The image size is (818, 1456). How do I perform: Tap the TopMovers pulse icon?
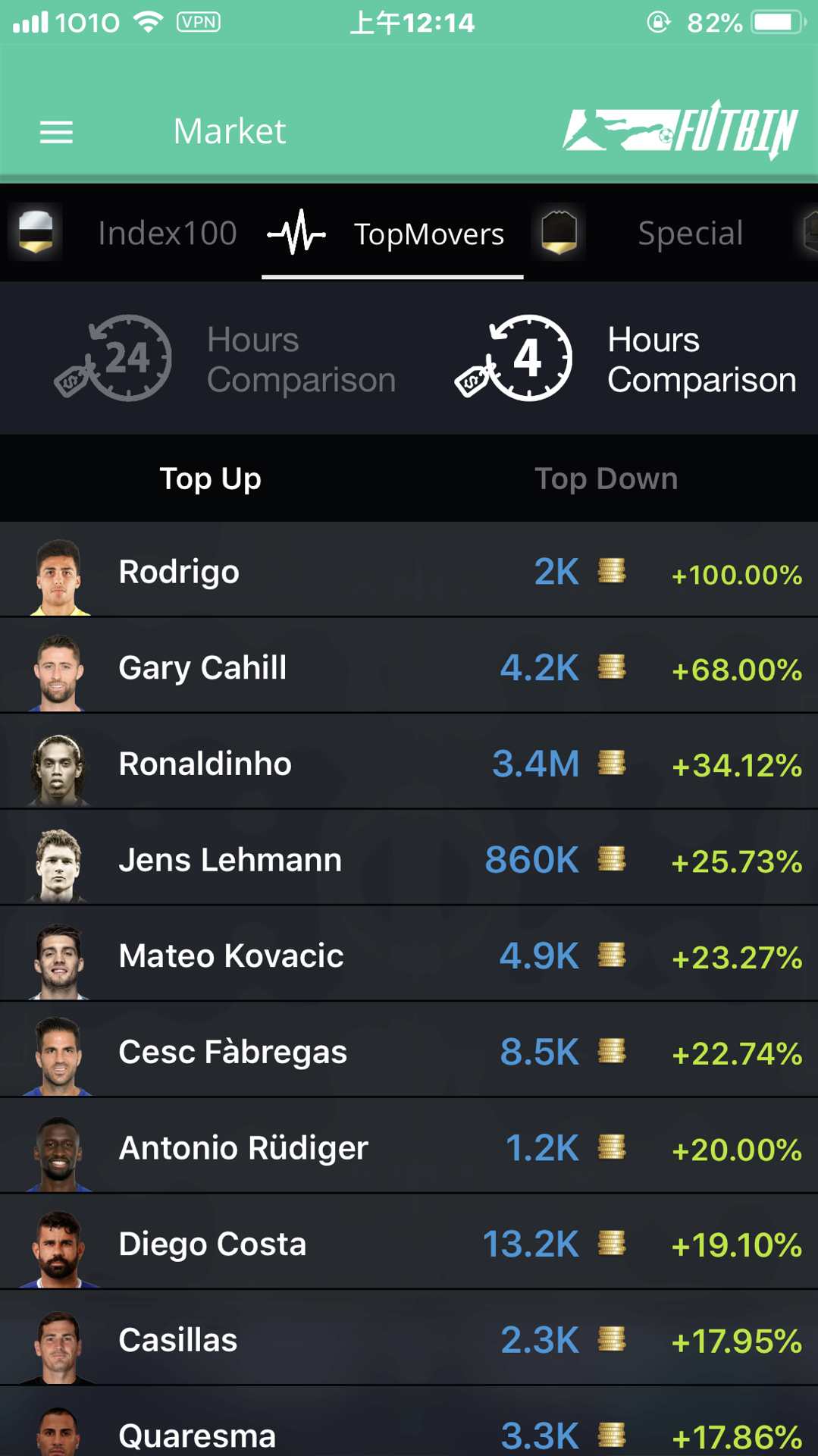pyautogui.click(x=296, y=232)
